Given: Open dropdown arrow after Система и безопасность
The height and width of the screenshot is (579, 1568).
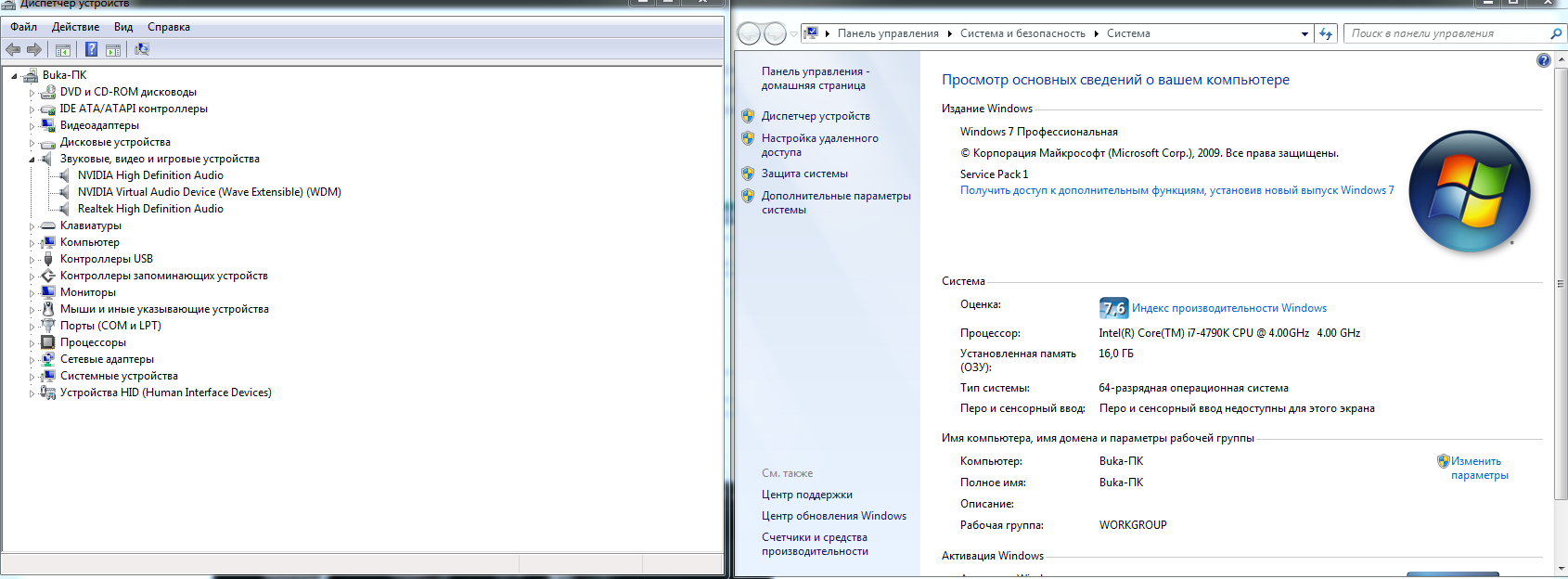Looking at the screenshot, I should [1096, 34].
